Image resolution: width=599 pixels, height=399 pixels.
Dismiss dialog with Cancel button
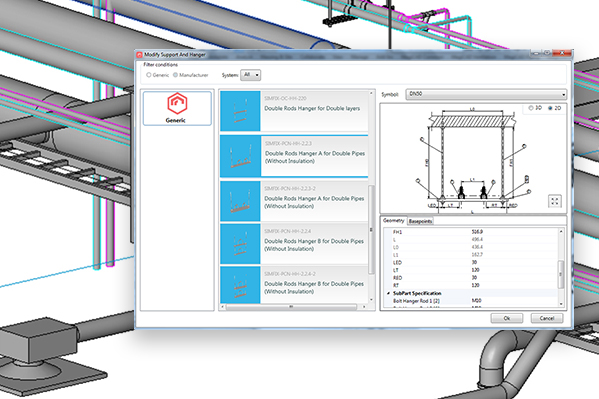tap(547, 318)
